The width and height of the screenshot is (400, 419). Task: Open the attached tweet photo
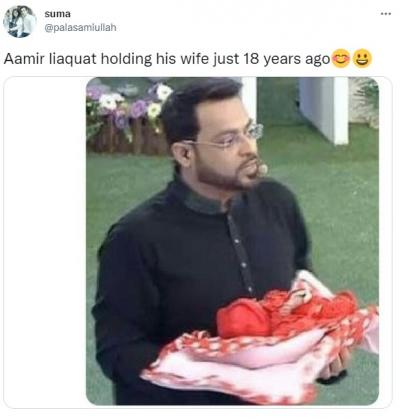click(x=232, y=241)
